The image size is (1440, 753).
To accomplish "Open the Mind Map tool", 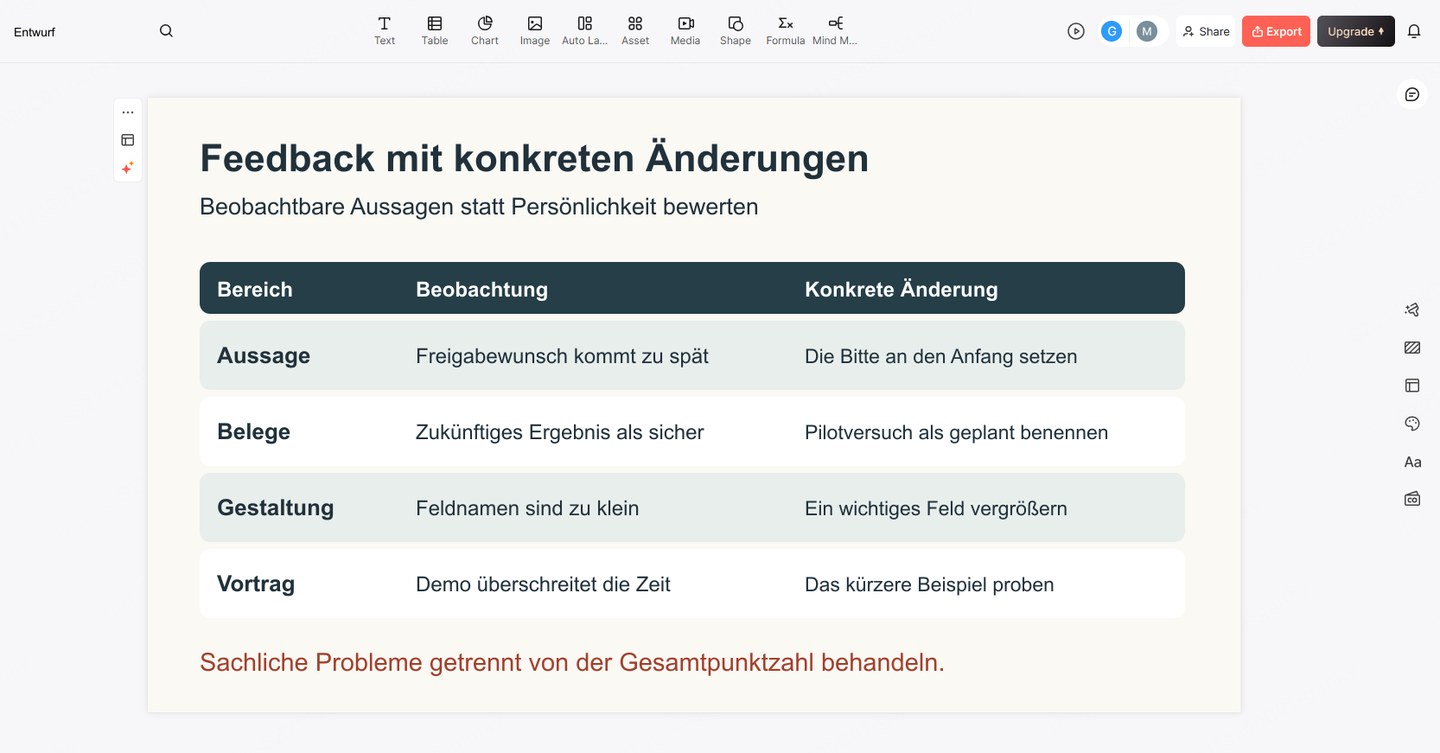I will (835, 31).
